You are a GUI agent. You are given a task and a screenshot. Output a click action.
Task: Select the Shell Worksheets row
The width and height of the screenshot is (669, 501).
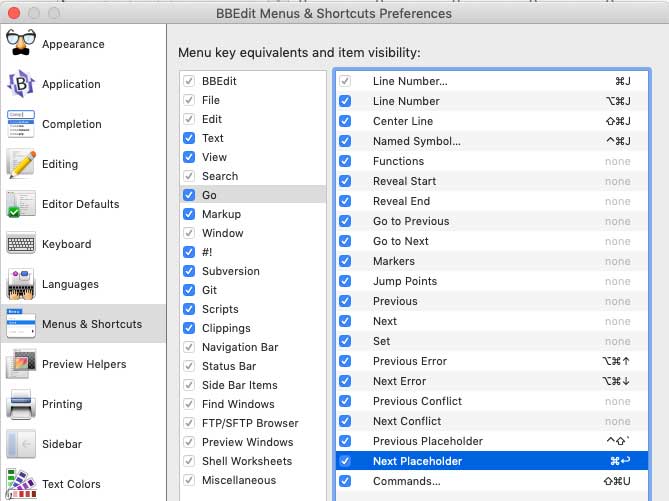pyautogui.click(x=253, y=461)
